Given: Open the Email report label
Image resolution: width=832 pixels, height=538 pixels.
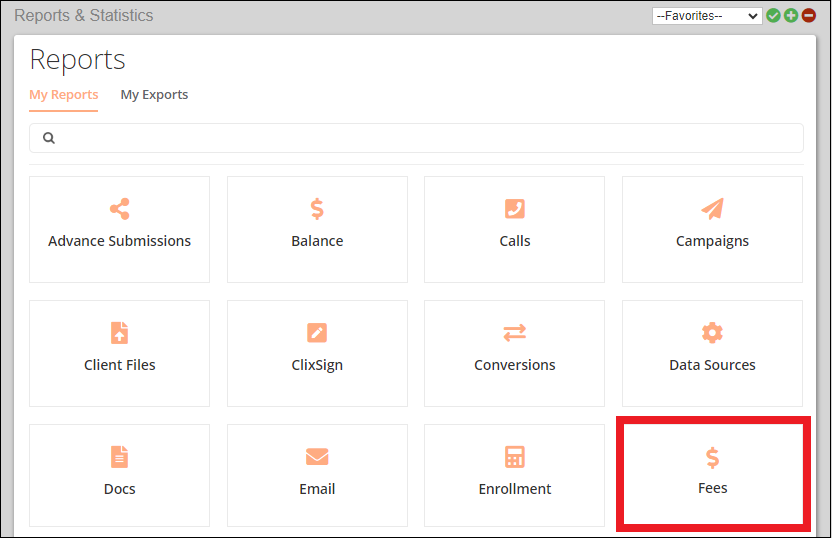Looking at the screenshot, I should (x=317, y=489).
